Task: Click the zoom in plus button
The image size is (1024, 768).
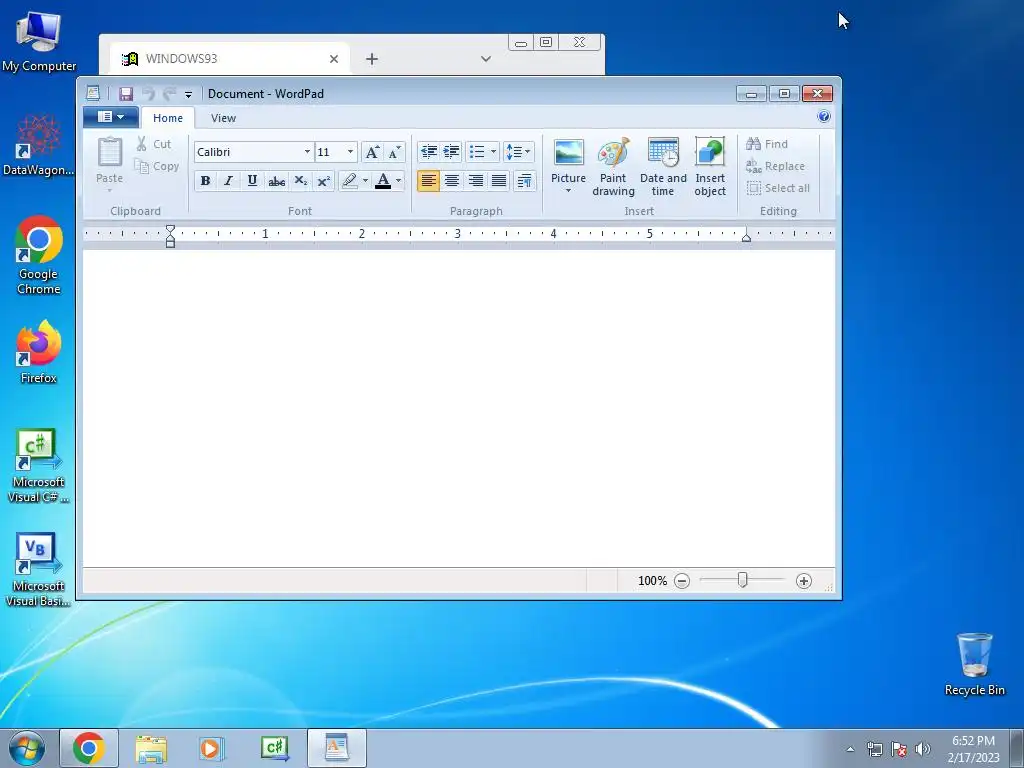Action: (x=804, y=581)
